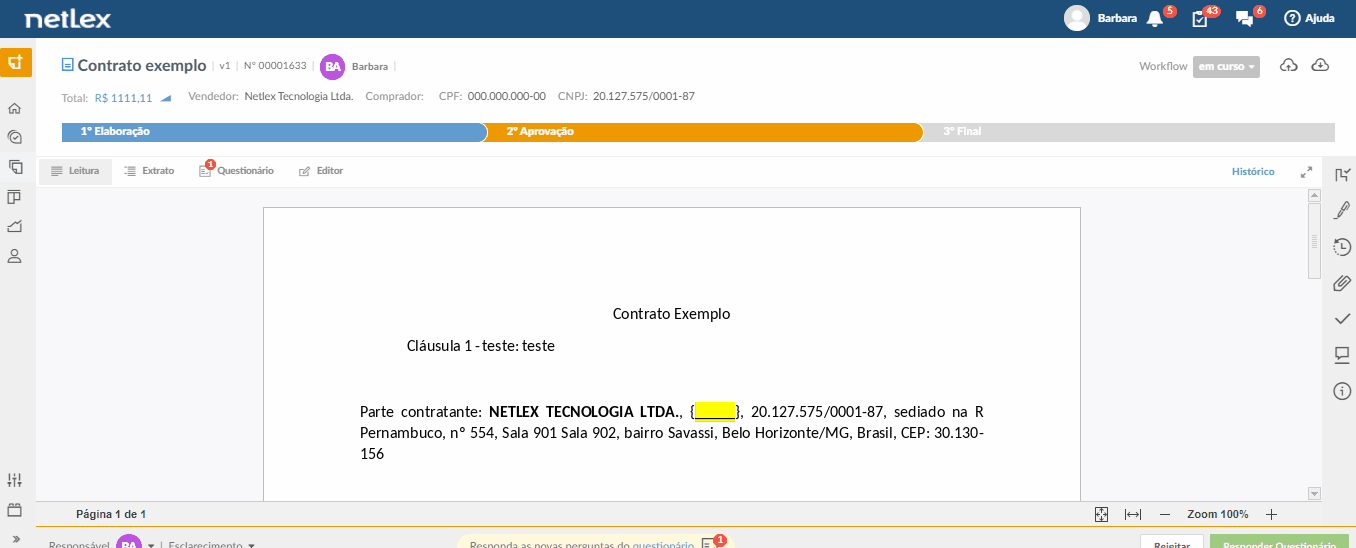The image size is (1356, 548).
Task: Click the yellow highlighted blank field in document
Action: pyautogui.click(x=715, y=411)
